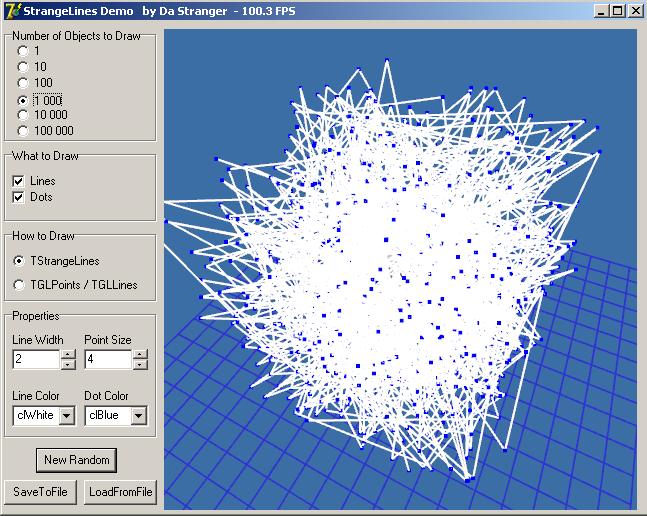Select 1 object radio button
Screen dimensions: 647x516
pyautogui.click(x=23, y=51)
